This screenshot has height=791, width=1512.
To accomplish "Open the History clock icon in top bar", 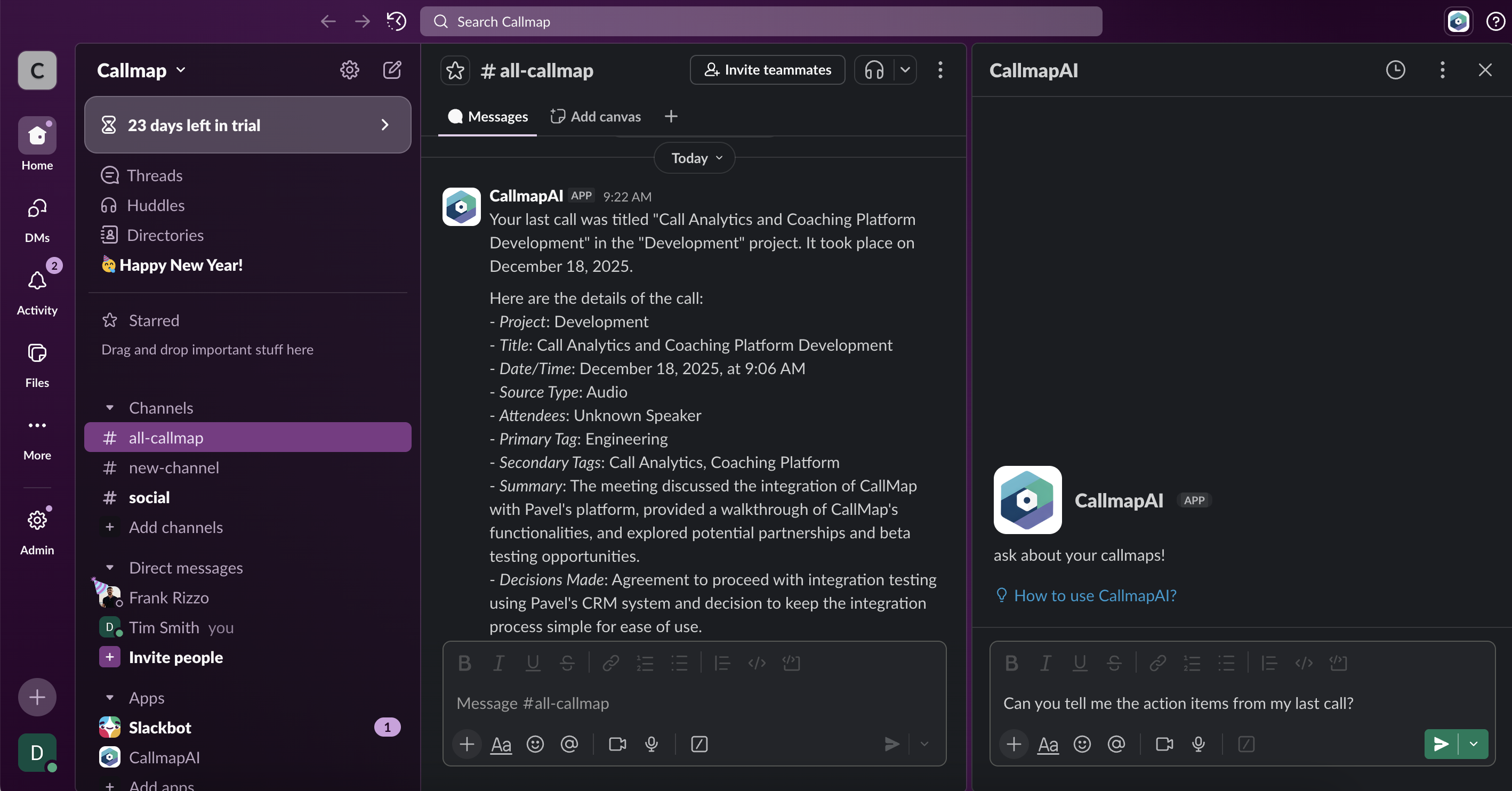I will click(x=396, y=22).
